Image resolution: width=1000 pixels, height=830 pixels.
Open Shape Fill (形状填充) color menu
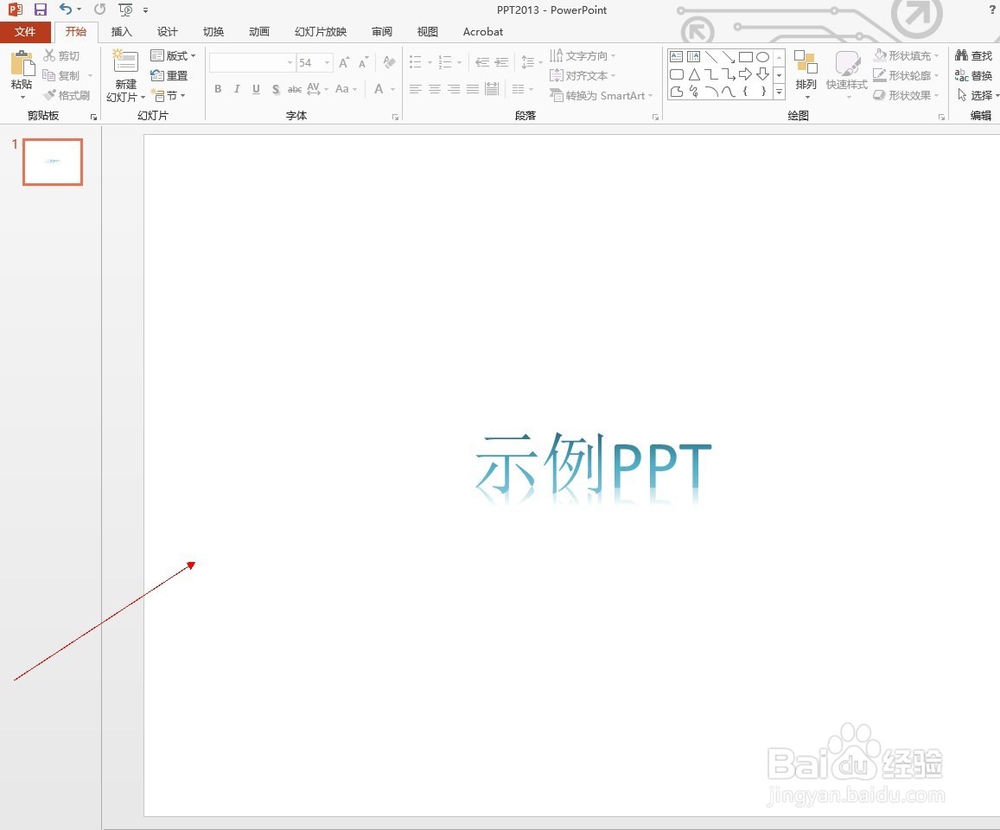click(906, 56)
